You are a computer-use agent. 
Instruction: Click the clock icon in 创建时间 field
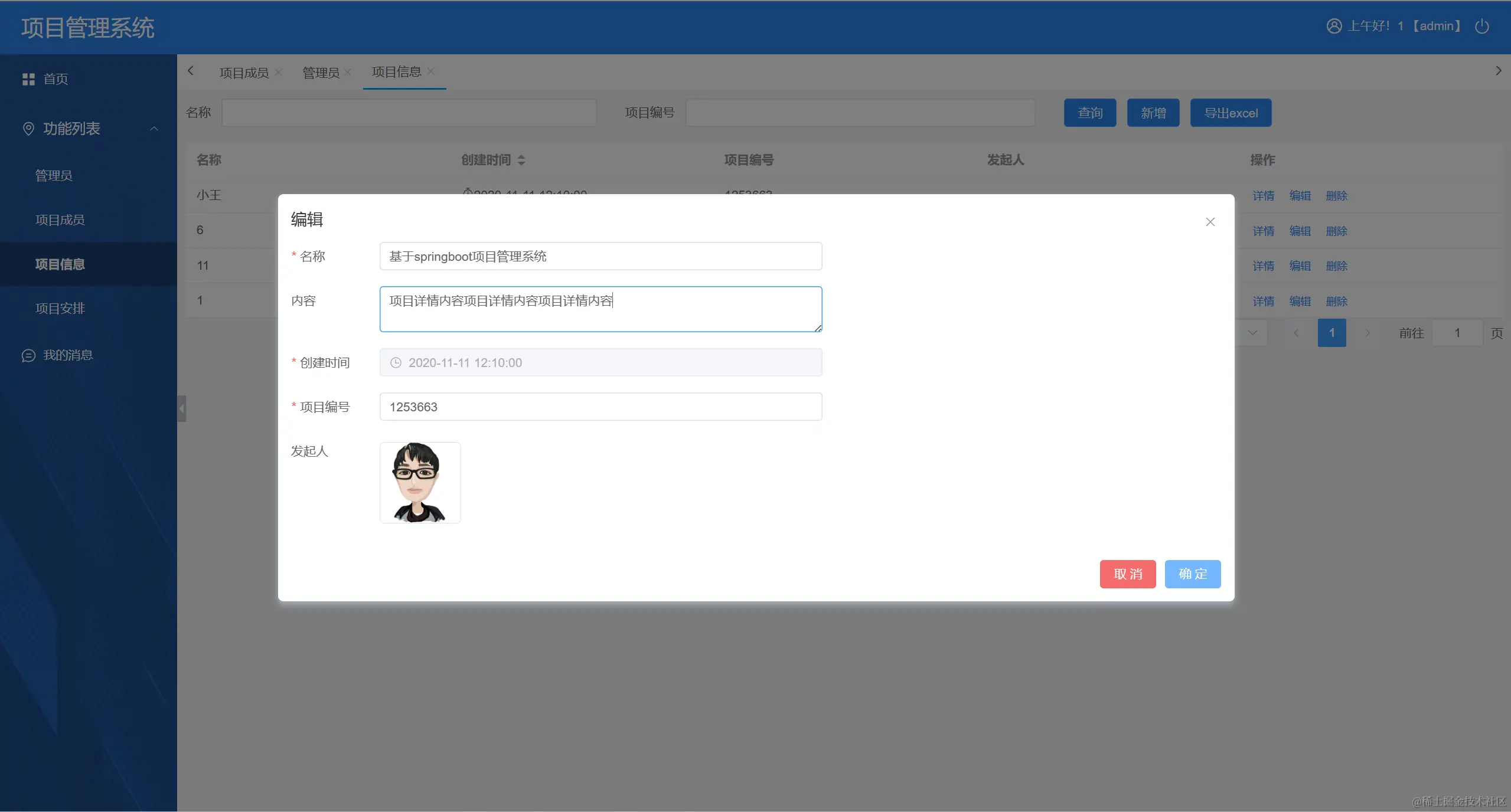(396, 363)
